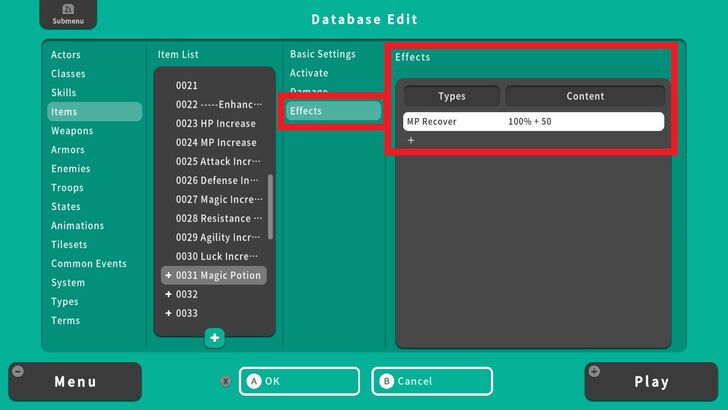Open the Common Events category
The image size is (728, 410).
(89, 264)
